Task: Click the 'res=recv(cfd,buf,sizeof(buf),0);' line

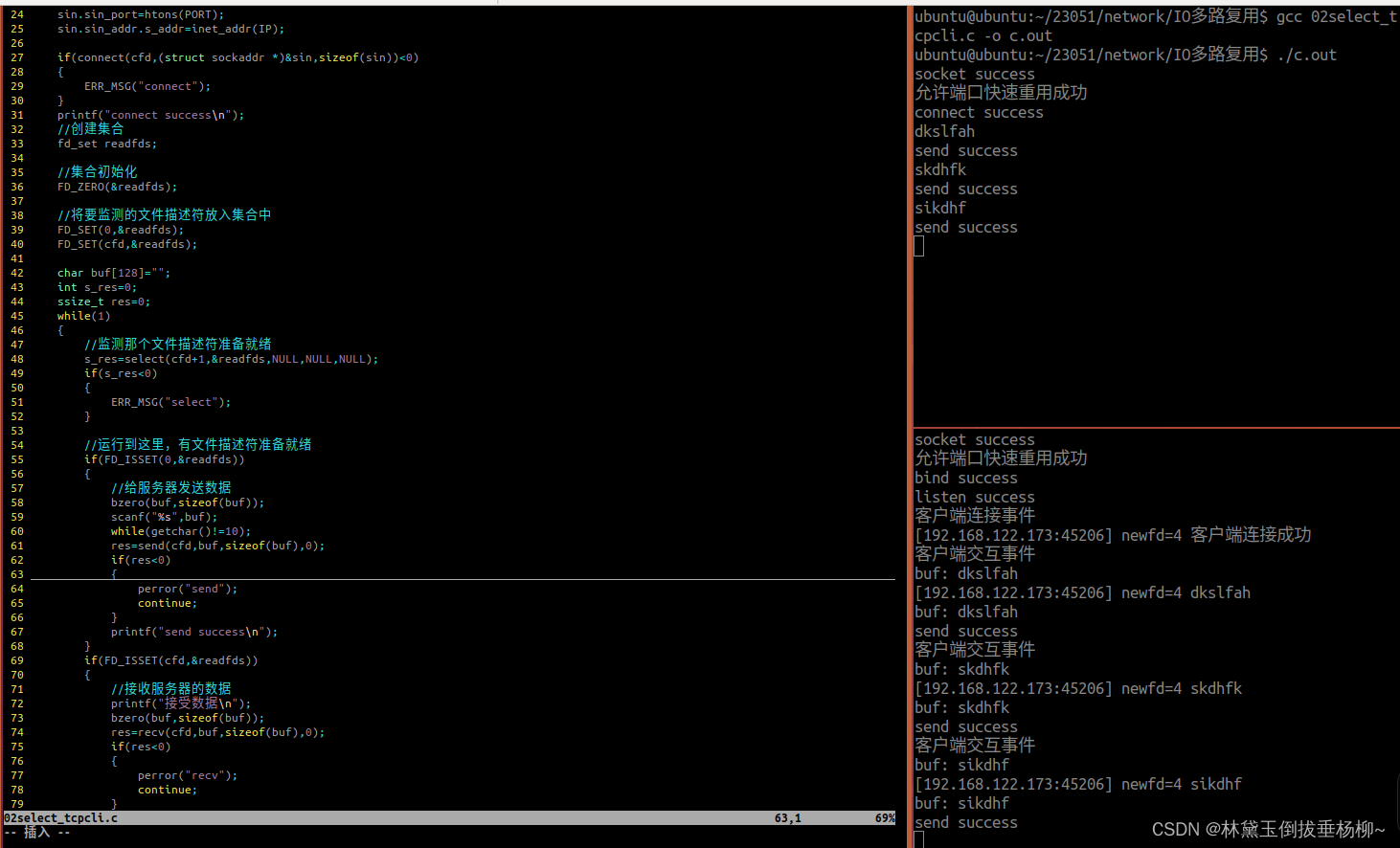Action: tap(217, 732)
